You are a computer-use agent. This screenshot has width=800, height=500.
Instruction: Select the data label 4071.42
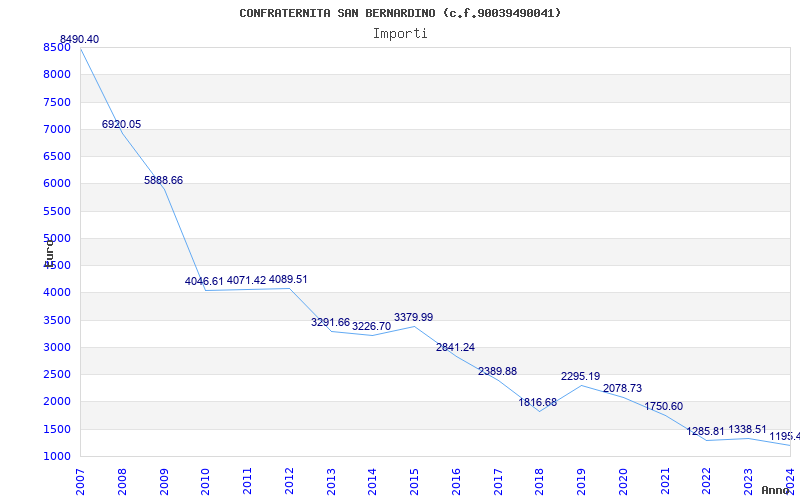coord(246,280)
